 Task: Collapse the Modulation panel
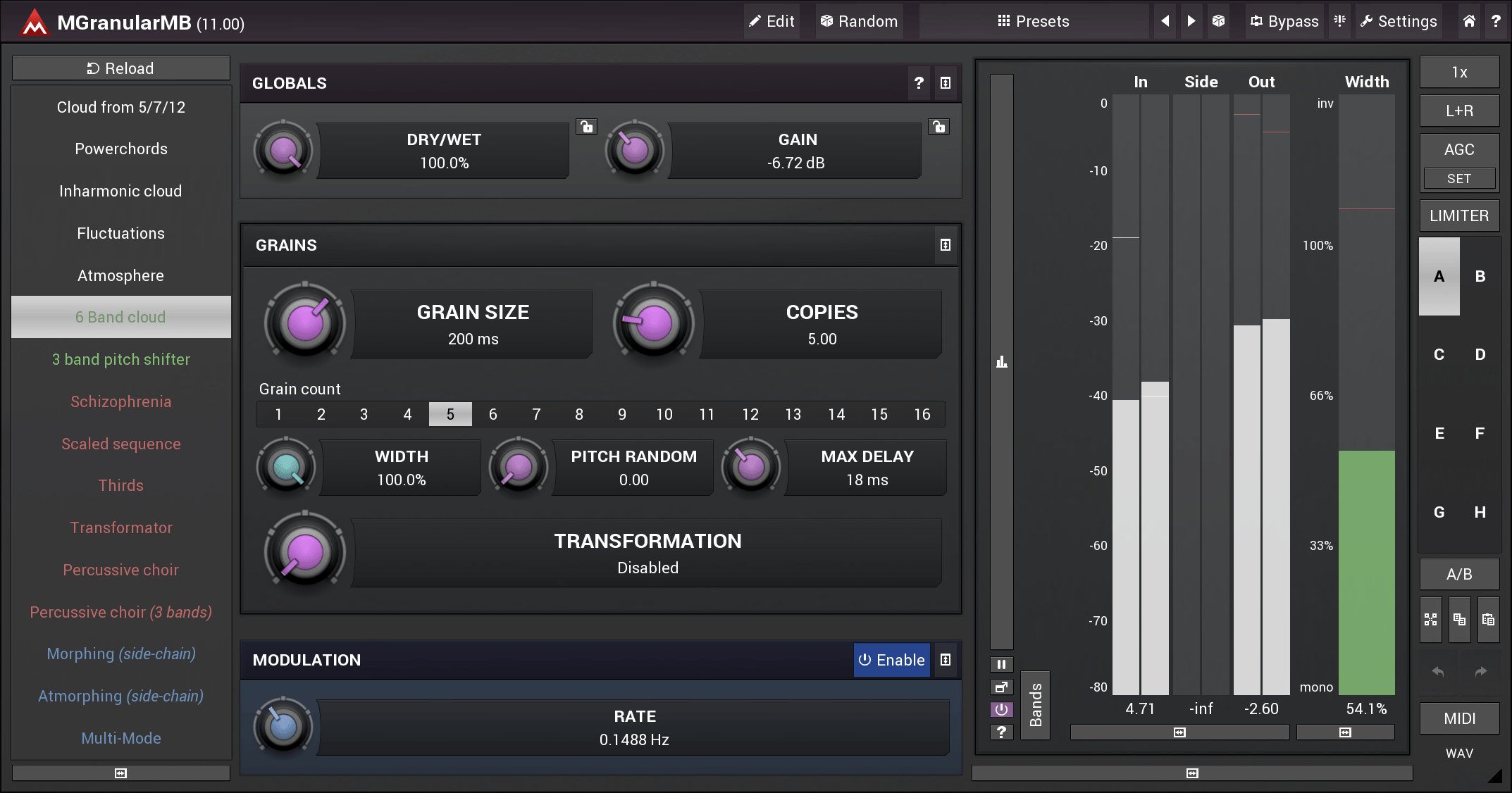(946, 660)
